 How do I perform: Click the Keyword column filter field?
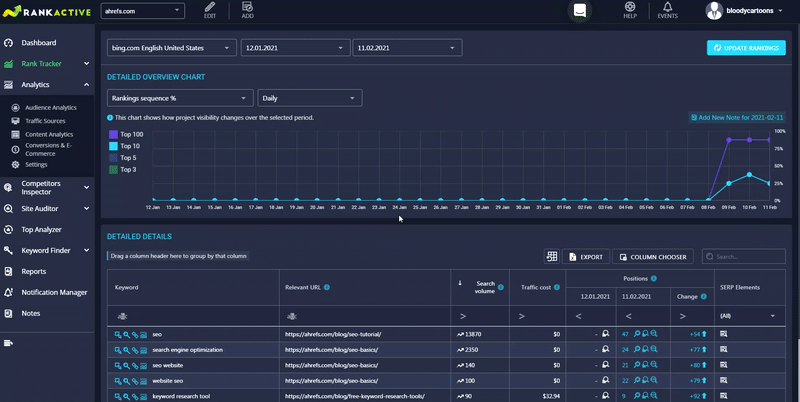tap(193, 316)
